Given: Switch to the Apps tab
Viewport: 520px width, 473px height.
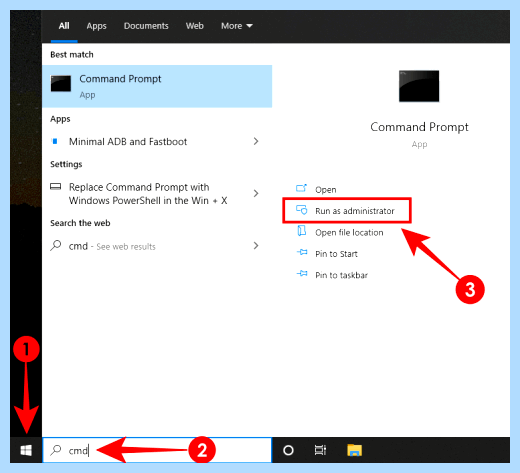Looking at the screenshot, I should [x=96, y=26].
